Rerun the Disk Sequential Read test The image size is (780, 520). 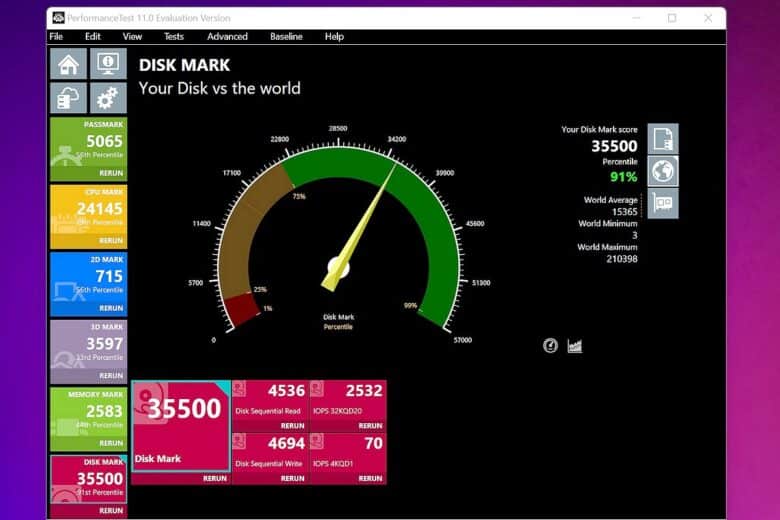pos(292,426)
